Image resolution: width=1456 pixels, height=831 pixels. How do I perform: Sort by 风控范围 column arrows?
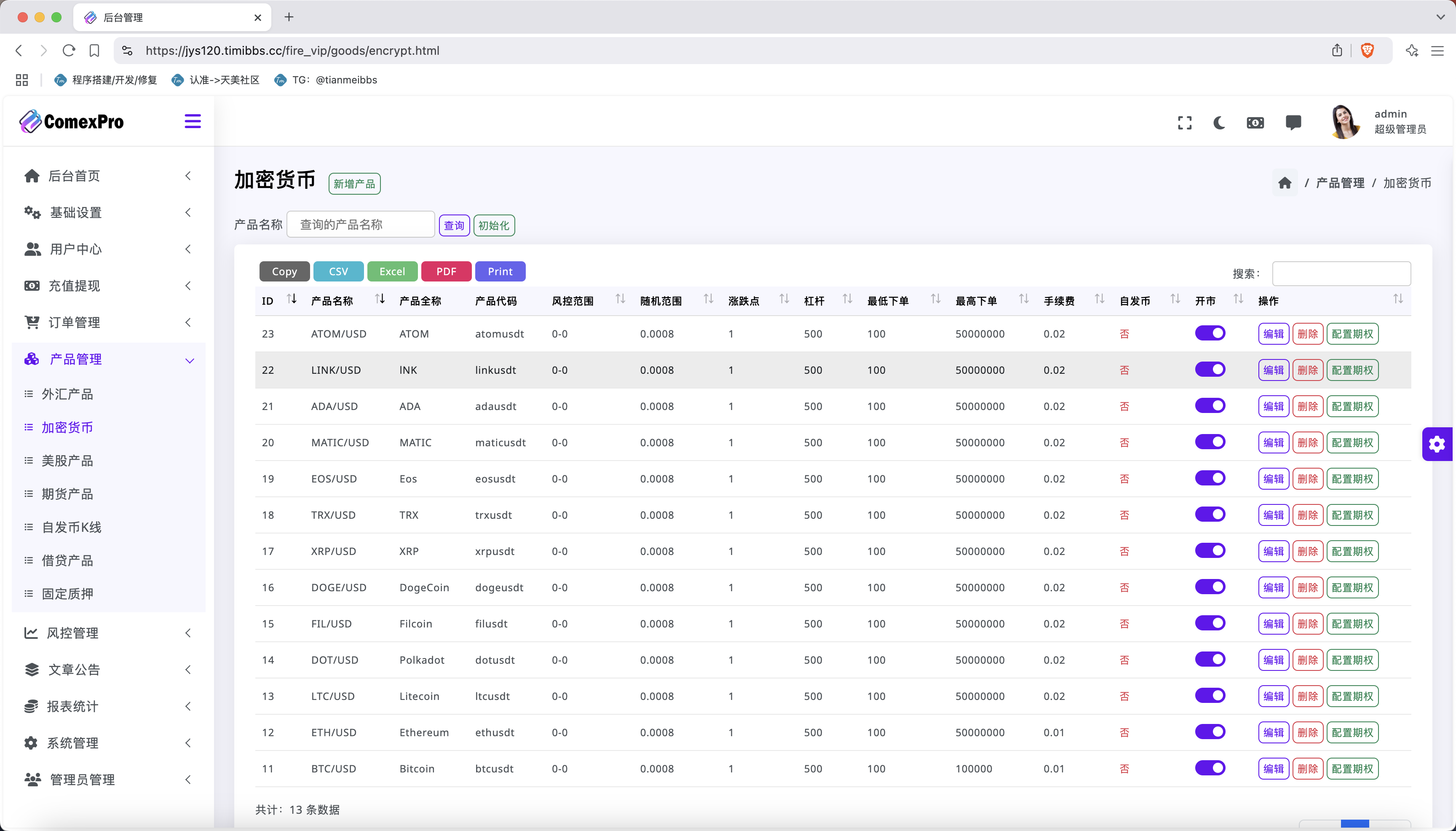pyautogui.click(x=620, y=298)
